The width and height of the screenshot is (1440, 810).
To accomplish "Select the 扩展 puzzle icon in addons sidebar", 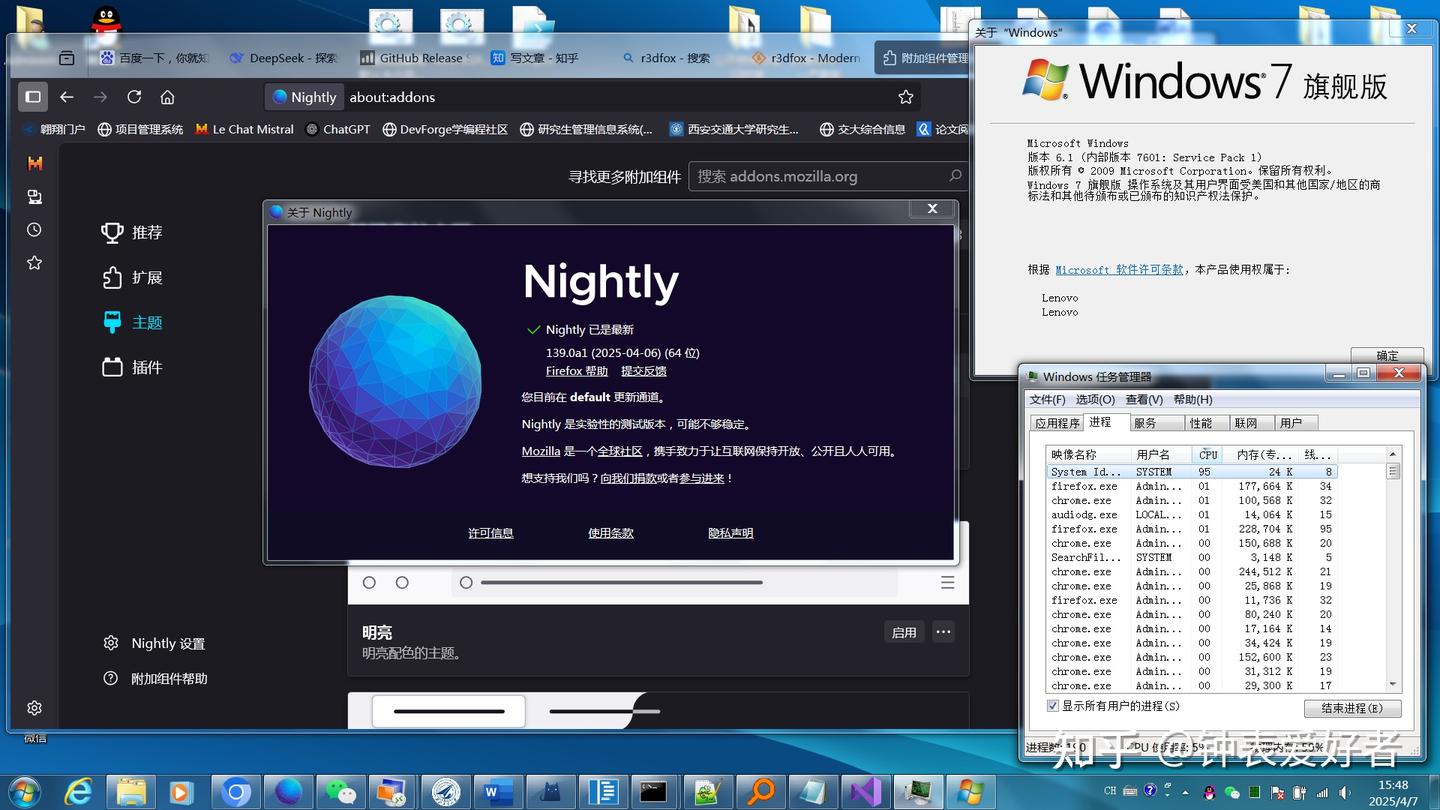I will coord(114,277).
